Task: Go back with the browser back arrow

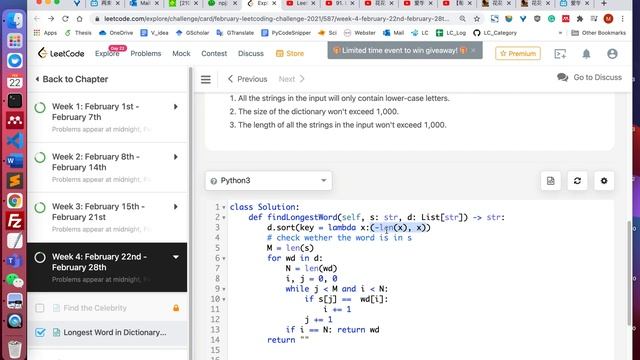Action: 37,19
